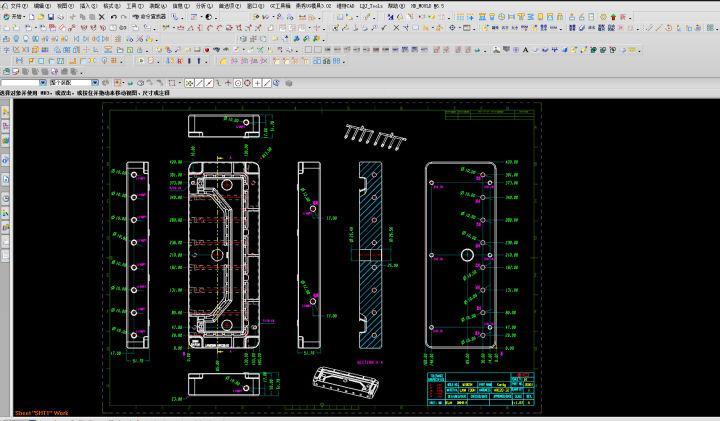The height and width of the screenshot is (421, 720).
Task: Select the 'A' text annotation tool
Action: [525, 49]
